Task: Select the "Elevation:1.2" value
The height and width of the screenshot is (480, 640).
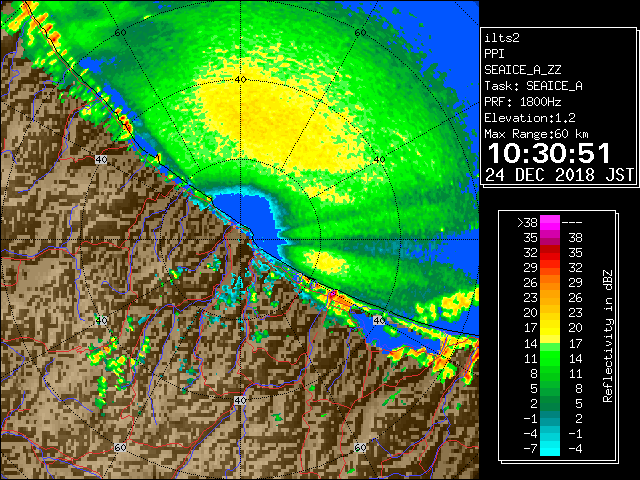Action: [x=530, y=118]
